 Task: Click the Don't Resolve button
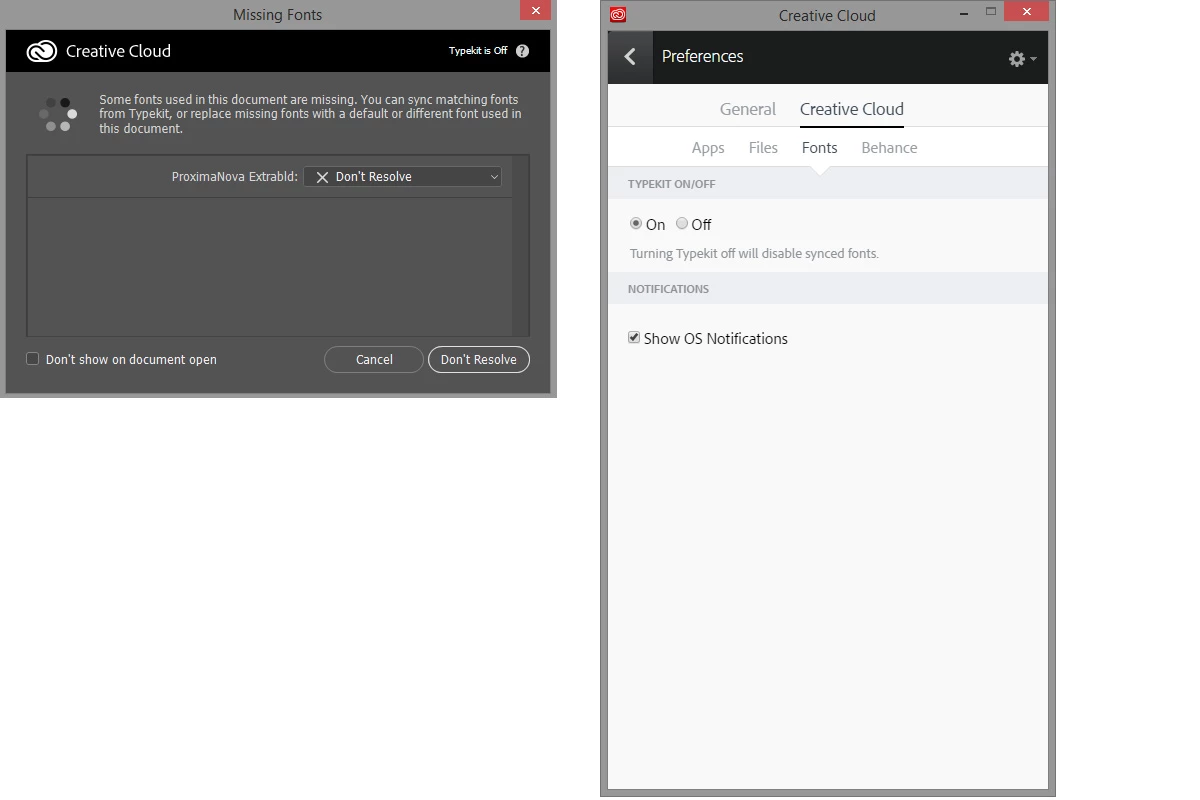479,359
